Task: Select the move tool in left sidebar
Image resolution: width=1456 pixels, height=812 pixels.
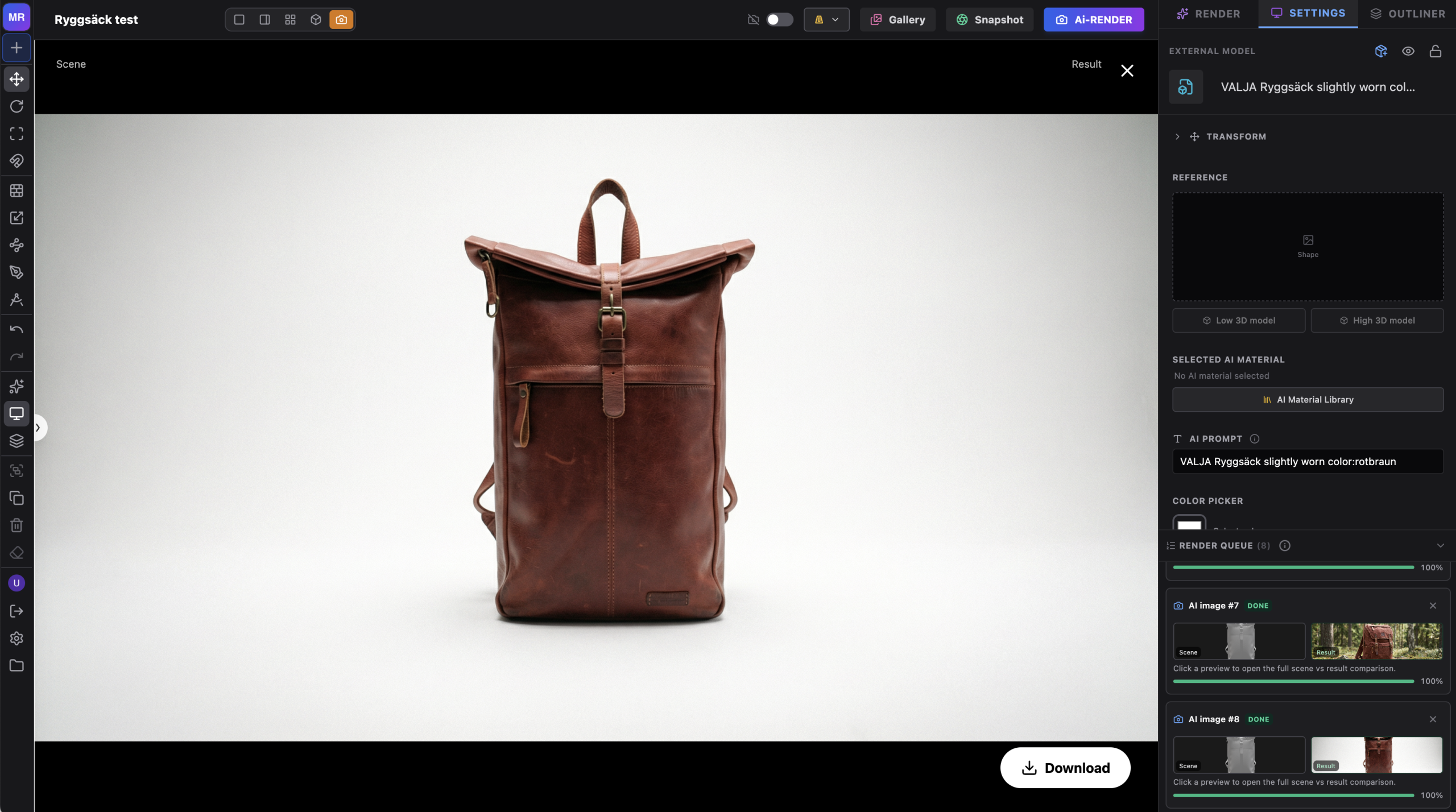Action: pyautogui.click(x=16, y=79)
